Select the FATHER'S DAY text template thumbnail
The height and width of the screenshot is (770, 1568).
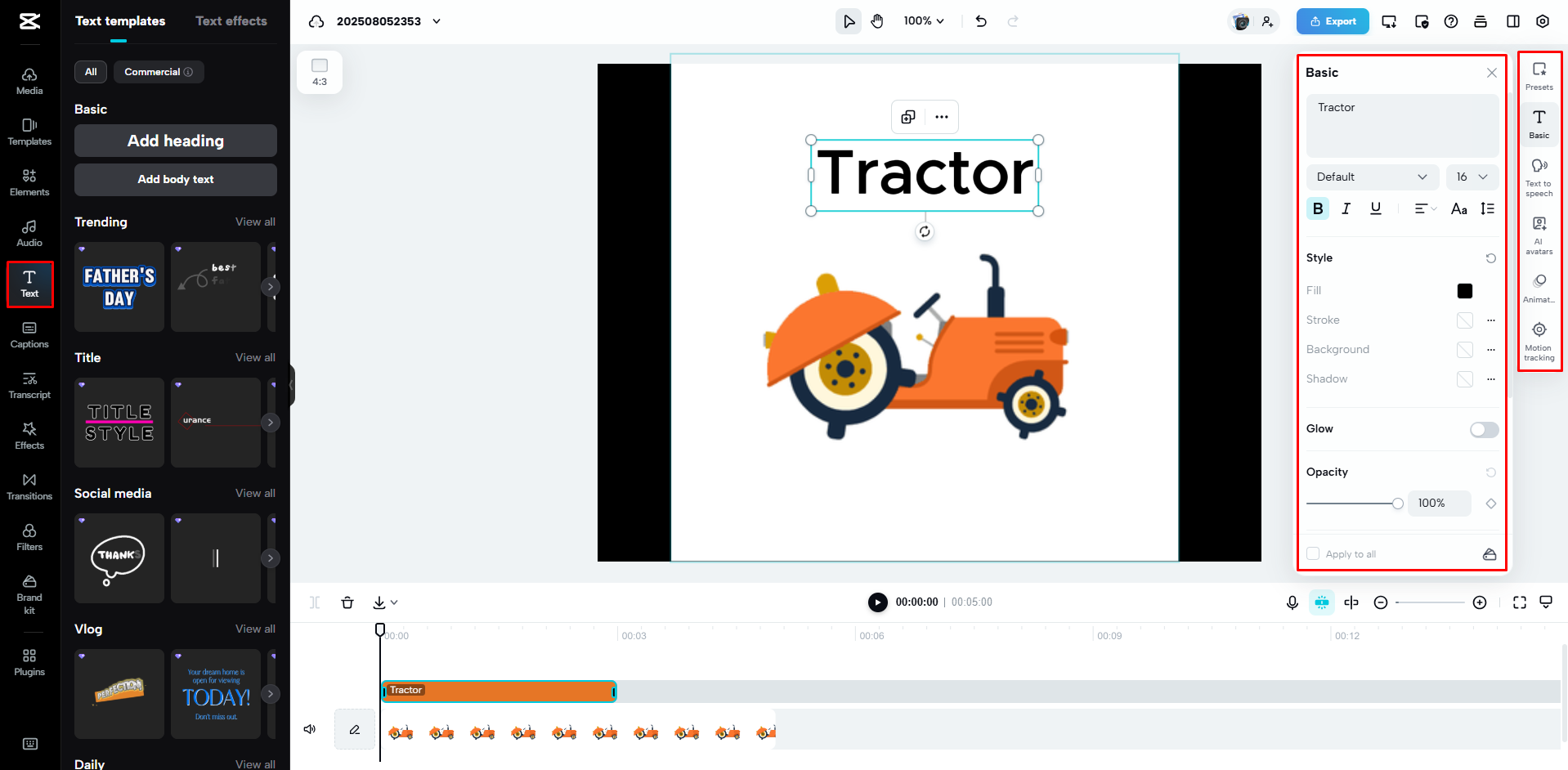(119, 286)
